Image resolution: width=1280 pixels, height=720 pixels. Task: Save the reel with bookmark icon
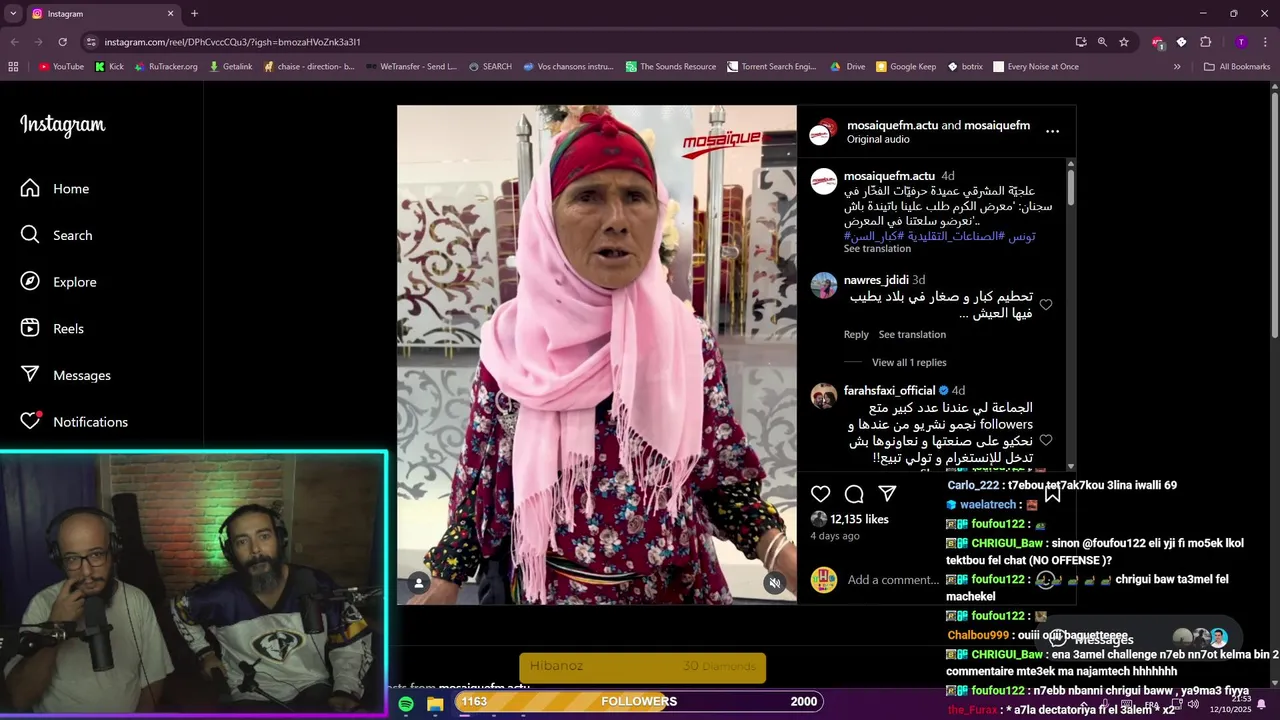coord(1052,494)
